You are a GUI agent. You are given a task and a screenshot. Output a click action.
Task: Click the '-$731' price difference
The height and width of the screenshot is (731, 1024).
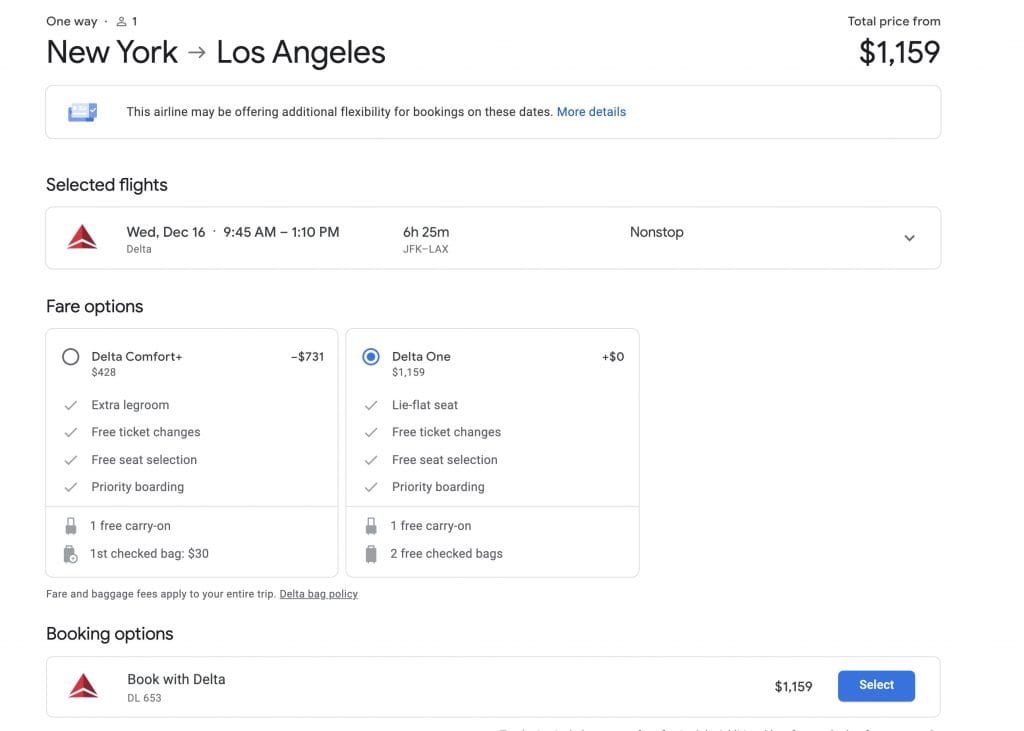[307, 357]
